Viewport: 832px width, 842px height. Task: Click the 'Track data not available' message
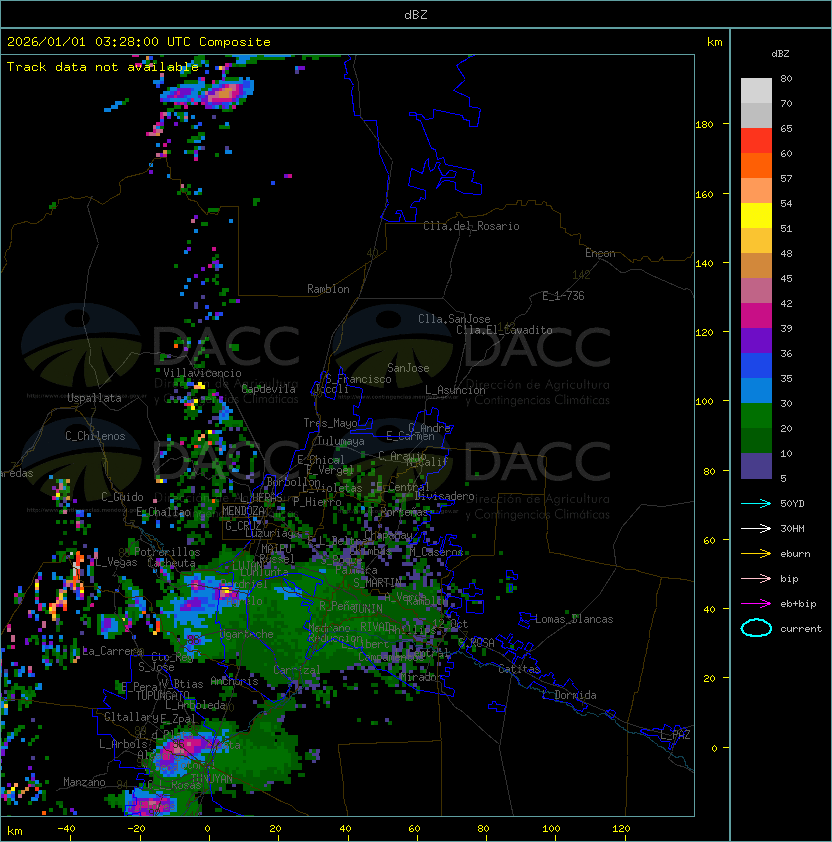[103, 67]
